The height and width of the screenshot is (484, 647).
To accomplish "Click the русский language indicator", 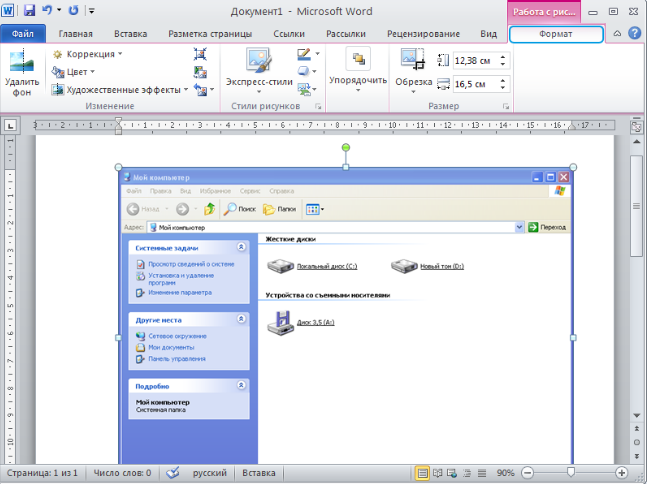I will (210, 473).
